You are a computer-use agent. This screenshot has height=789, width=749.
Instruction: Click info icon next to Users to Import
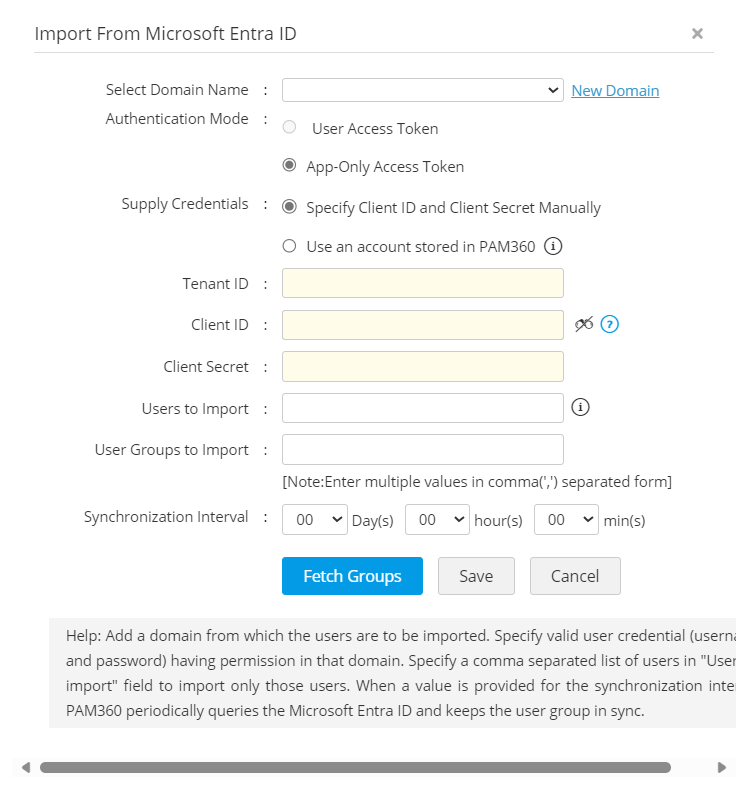[580, 407]
